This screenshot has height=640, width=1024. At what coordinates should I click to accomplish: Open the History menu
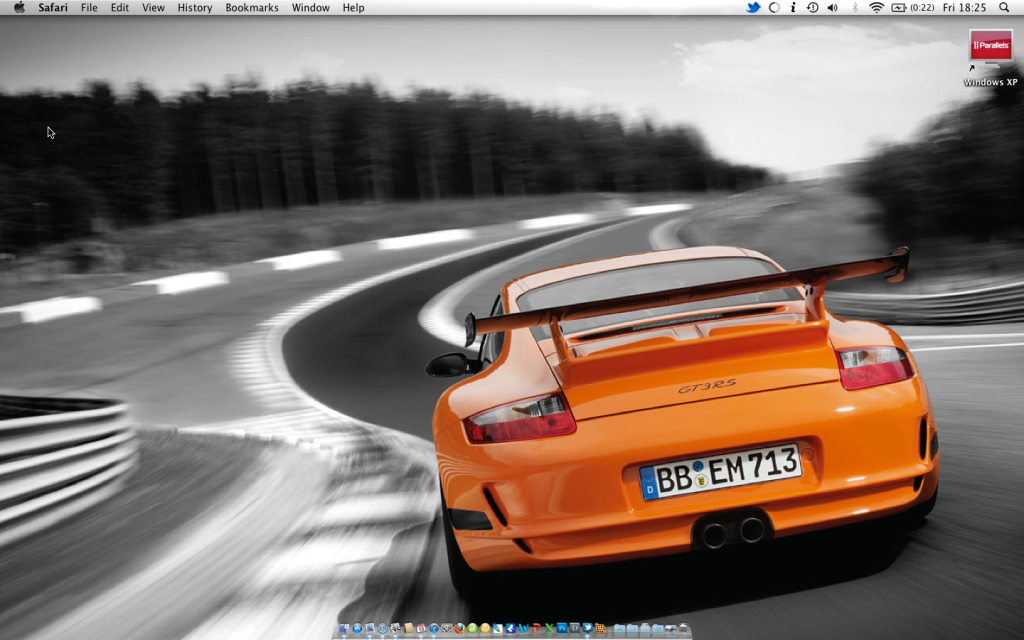[194, 7]
